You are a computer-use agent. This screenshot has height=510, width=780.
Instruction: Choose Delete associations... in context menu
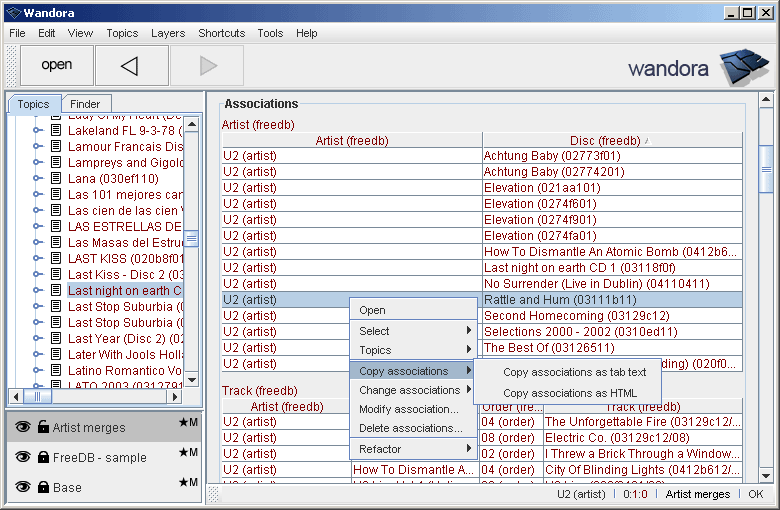pos(414,428)
